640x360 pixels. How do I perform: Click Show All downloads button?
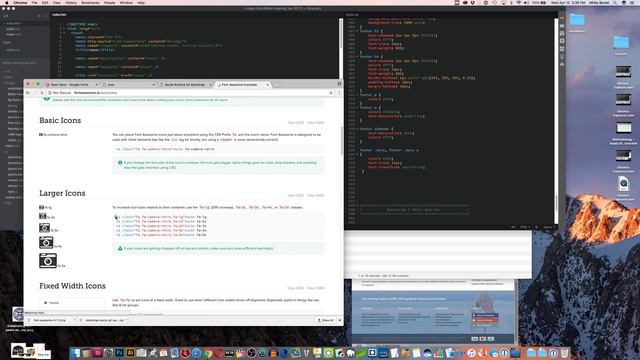326,320
